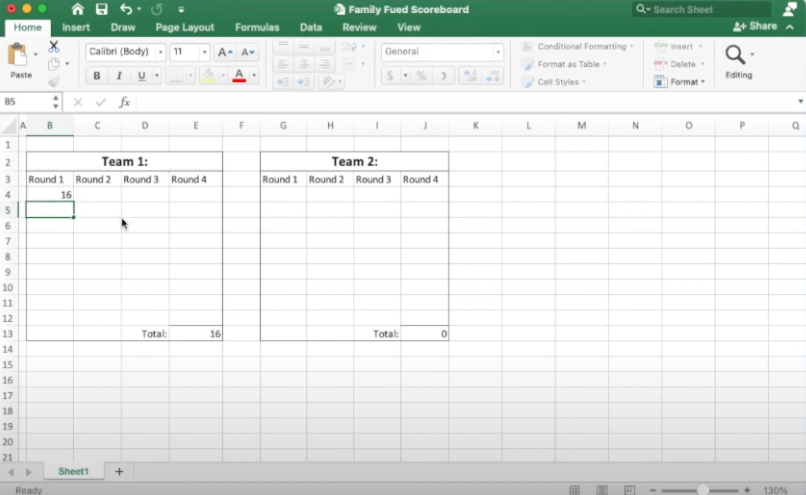The height and width of the screenshot is (495, 806).
Task: Cancel formula entry with X icon
Action: click(x=78, y=102)
